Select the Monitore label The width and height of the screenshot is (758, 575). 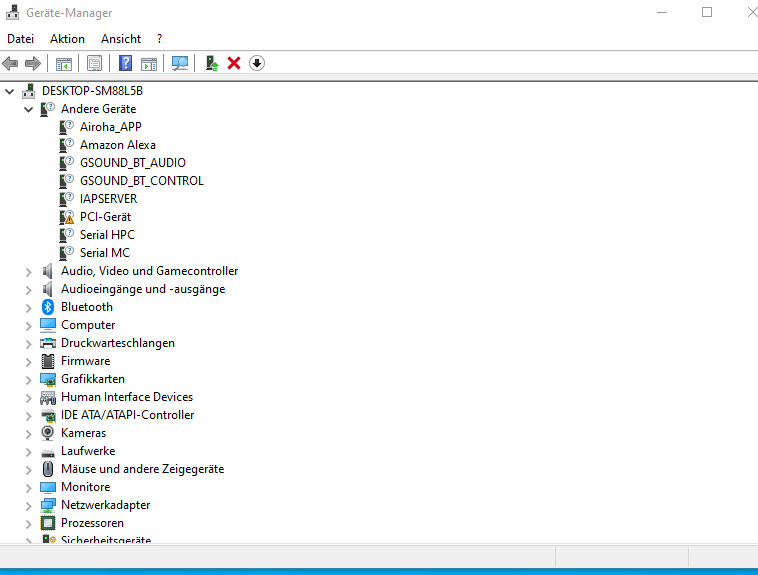click(x=86, y=487)
